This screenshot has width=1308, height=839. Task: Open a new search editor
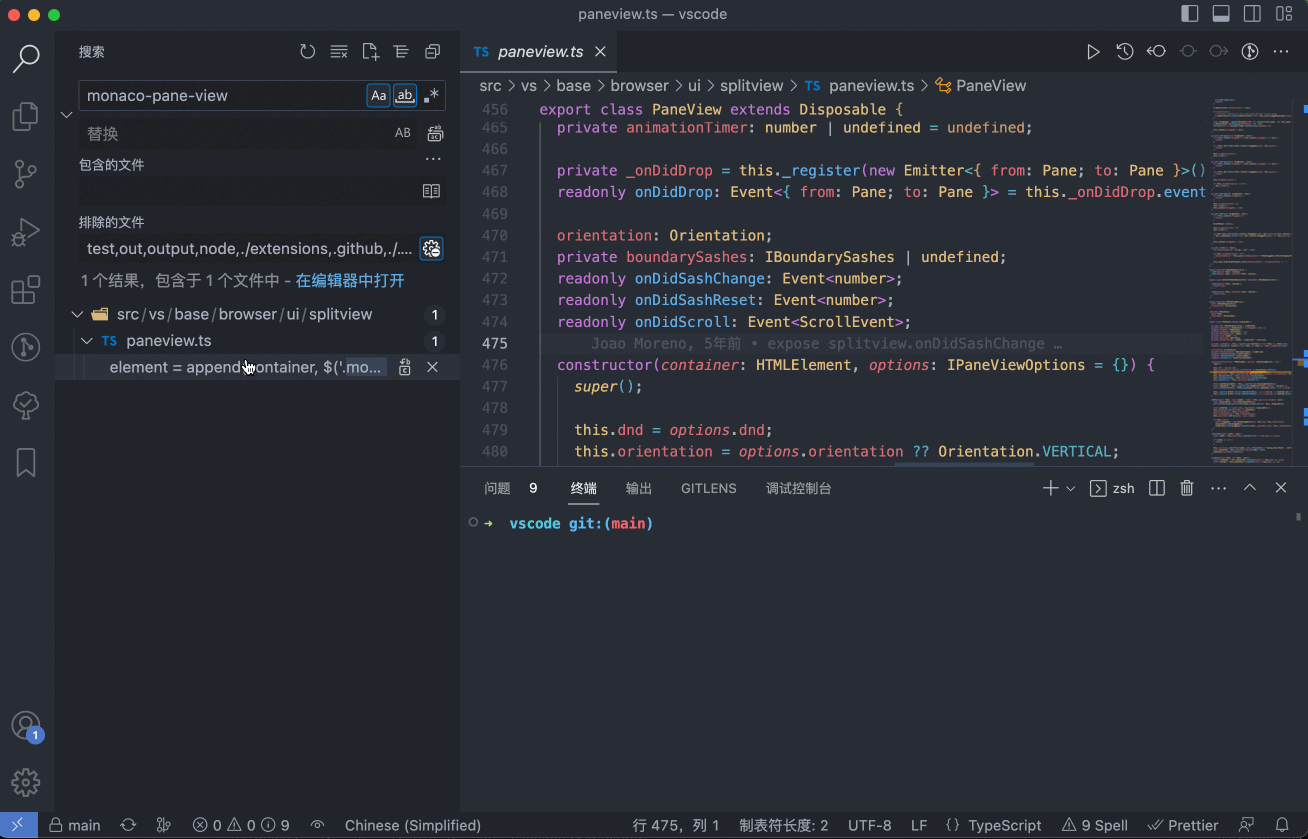(x=370, y=52)
